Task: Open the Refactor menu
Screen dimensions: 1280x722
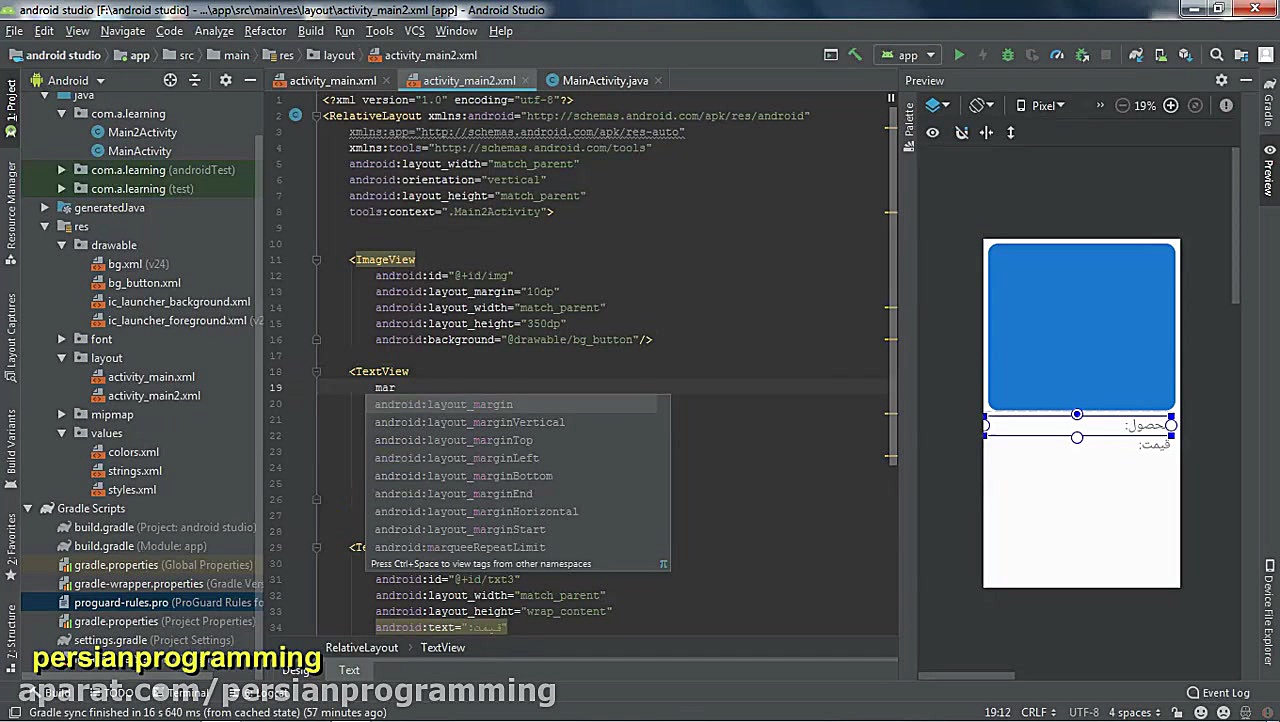Action: [265, 31]
